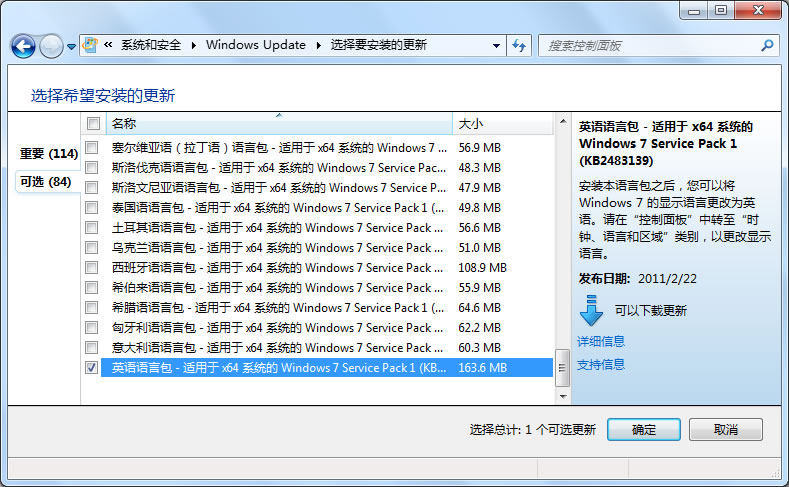
Task: Expand the arrow after 系统和安全 breadcrumb
Action: (194, 45)
